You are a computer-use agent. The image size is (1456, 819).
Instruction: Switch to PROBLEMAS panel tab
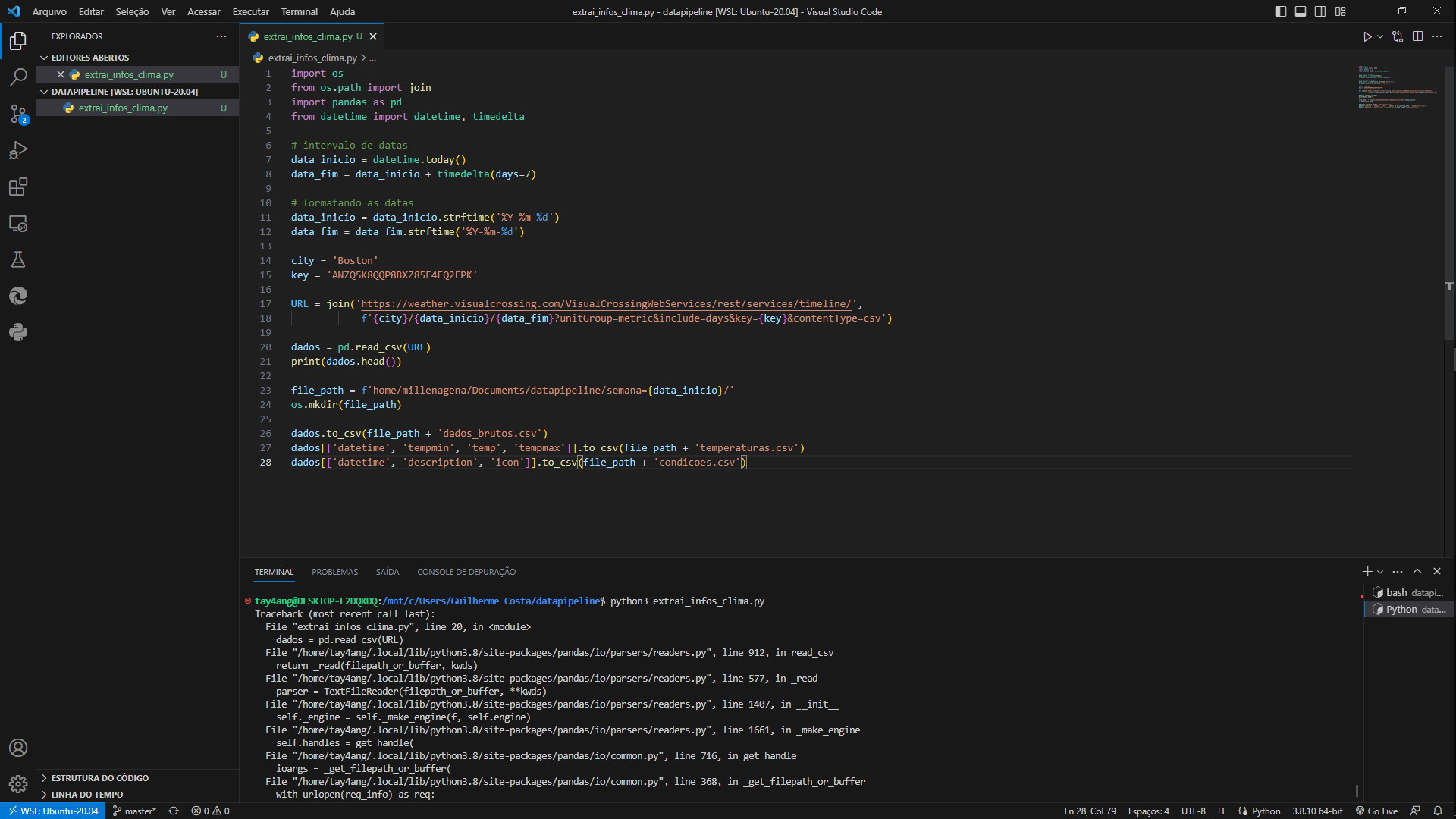tap(334, 572)
